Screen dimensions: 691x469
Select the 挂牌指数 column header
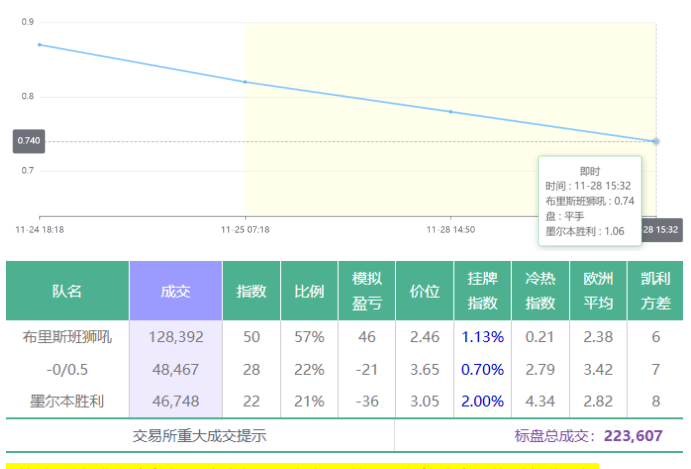483,291
